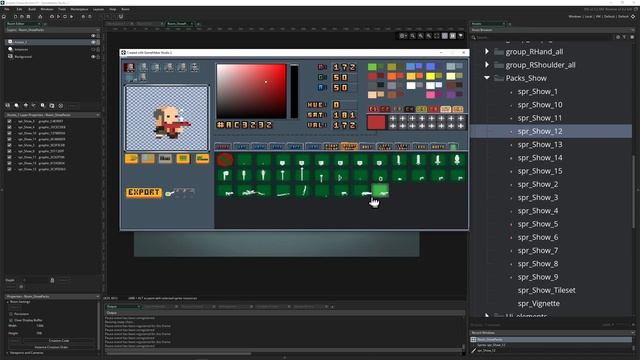Expand the group_RHand_all folder

487,51
